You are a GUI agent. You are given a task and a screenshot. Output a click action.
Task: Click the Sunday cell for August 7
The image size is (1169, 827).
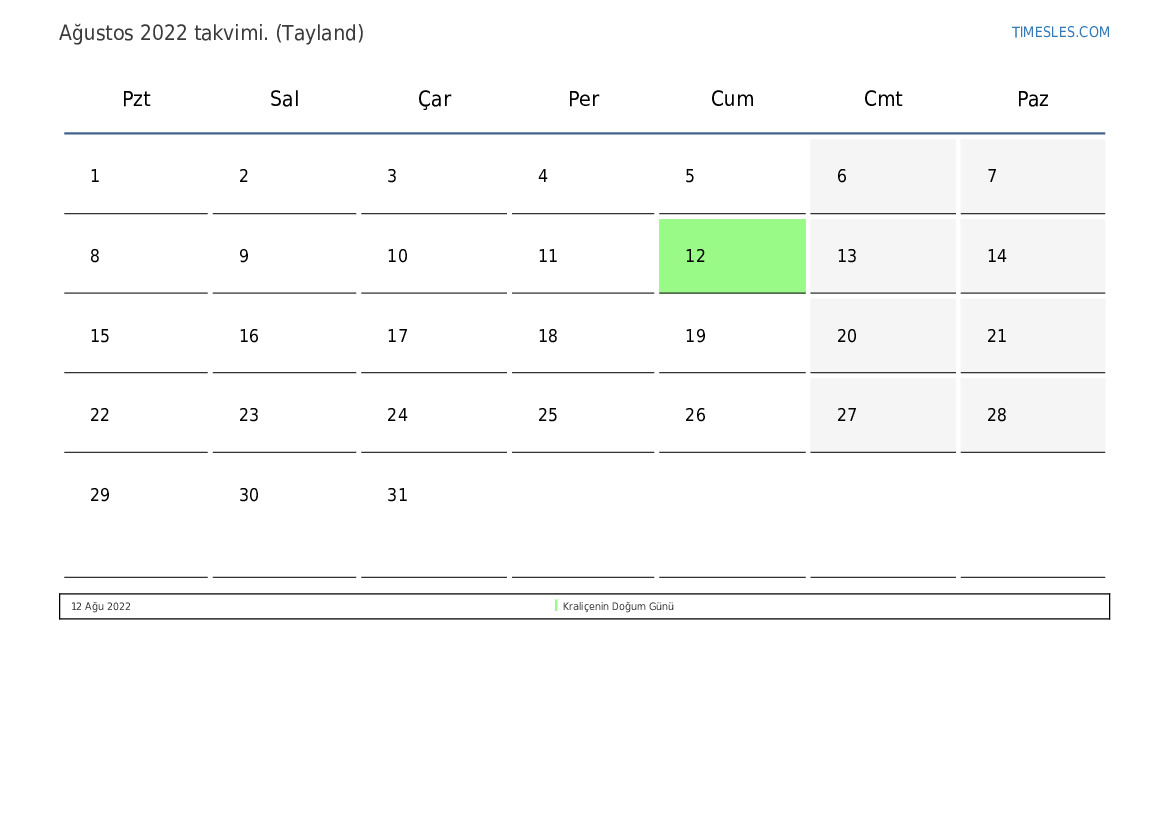point(1032,176)
